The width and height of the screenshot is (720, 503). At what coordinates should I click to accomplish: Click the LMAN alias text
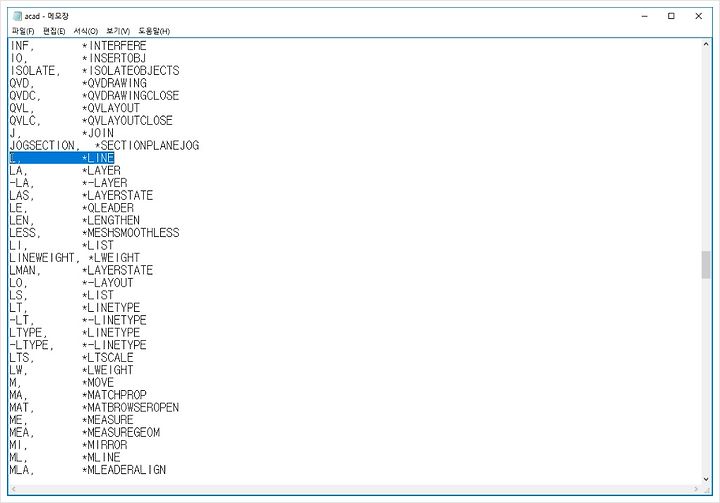24,270
